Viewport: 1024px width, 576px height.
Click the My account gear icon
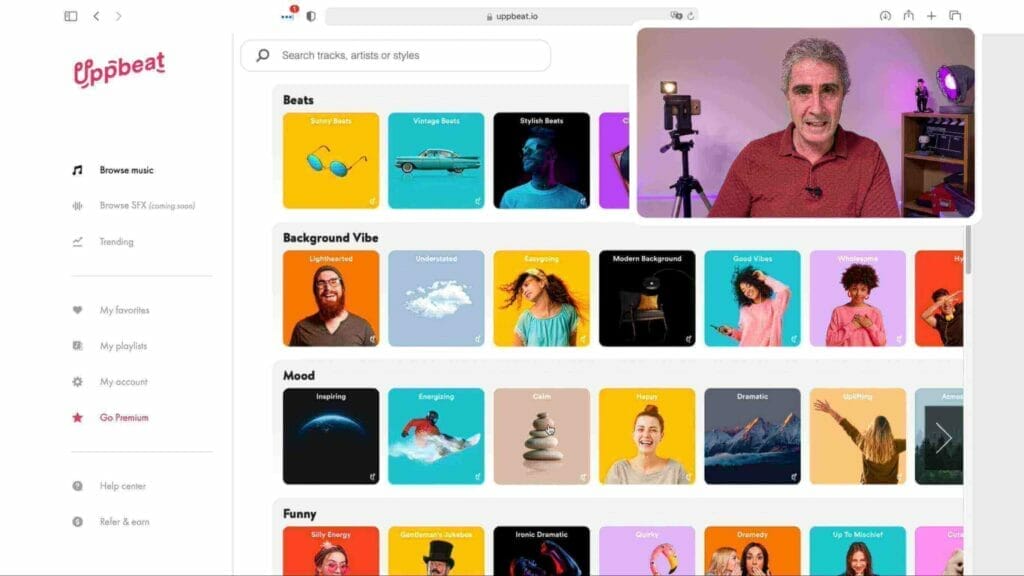coord(77,382)
